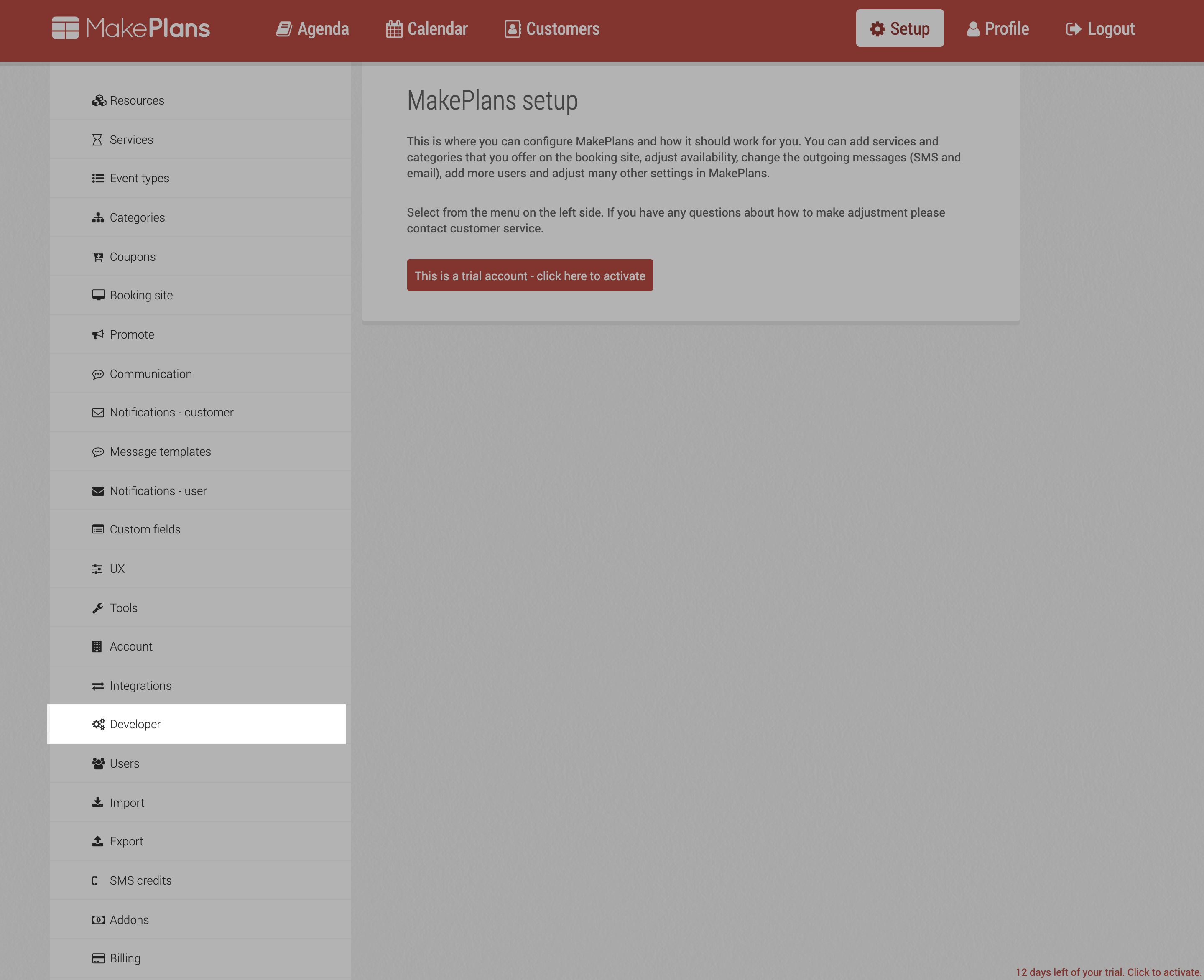Click the Communication speech bubble icon
Image resolution: width=1204 pixels, height=980 pixels.
(98, 374)
